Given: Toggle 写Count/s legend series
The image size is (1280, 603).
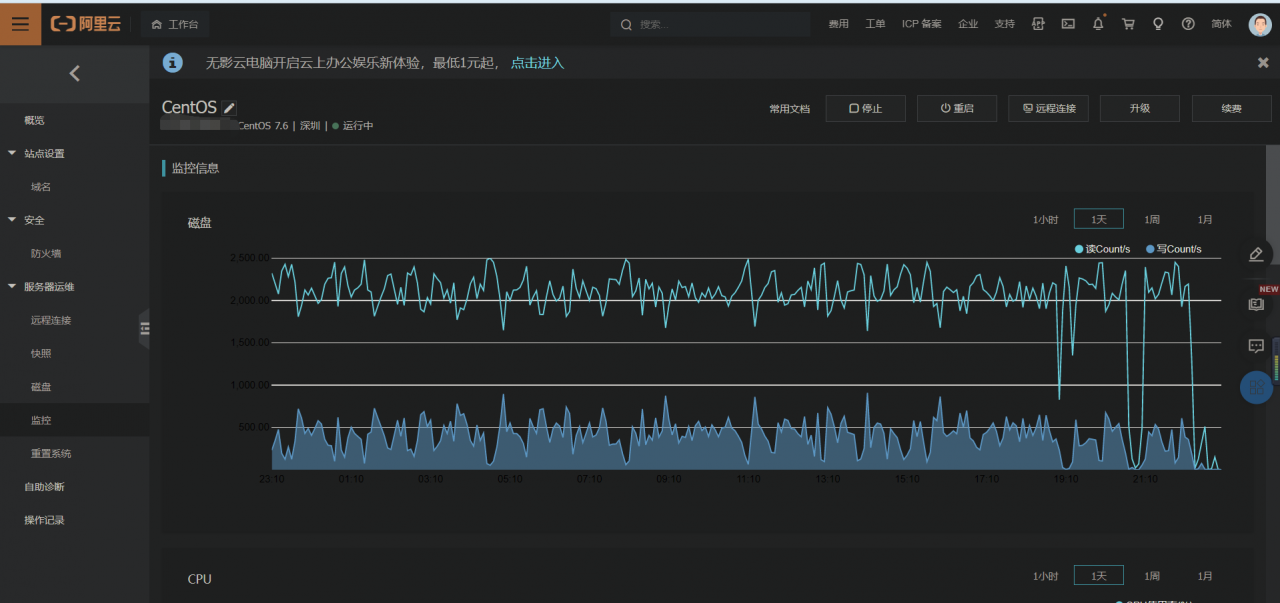Looking at the screenshot, I should (1174, 249).
